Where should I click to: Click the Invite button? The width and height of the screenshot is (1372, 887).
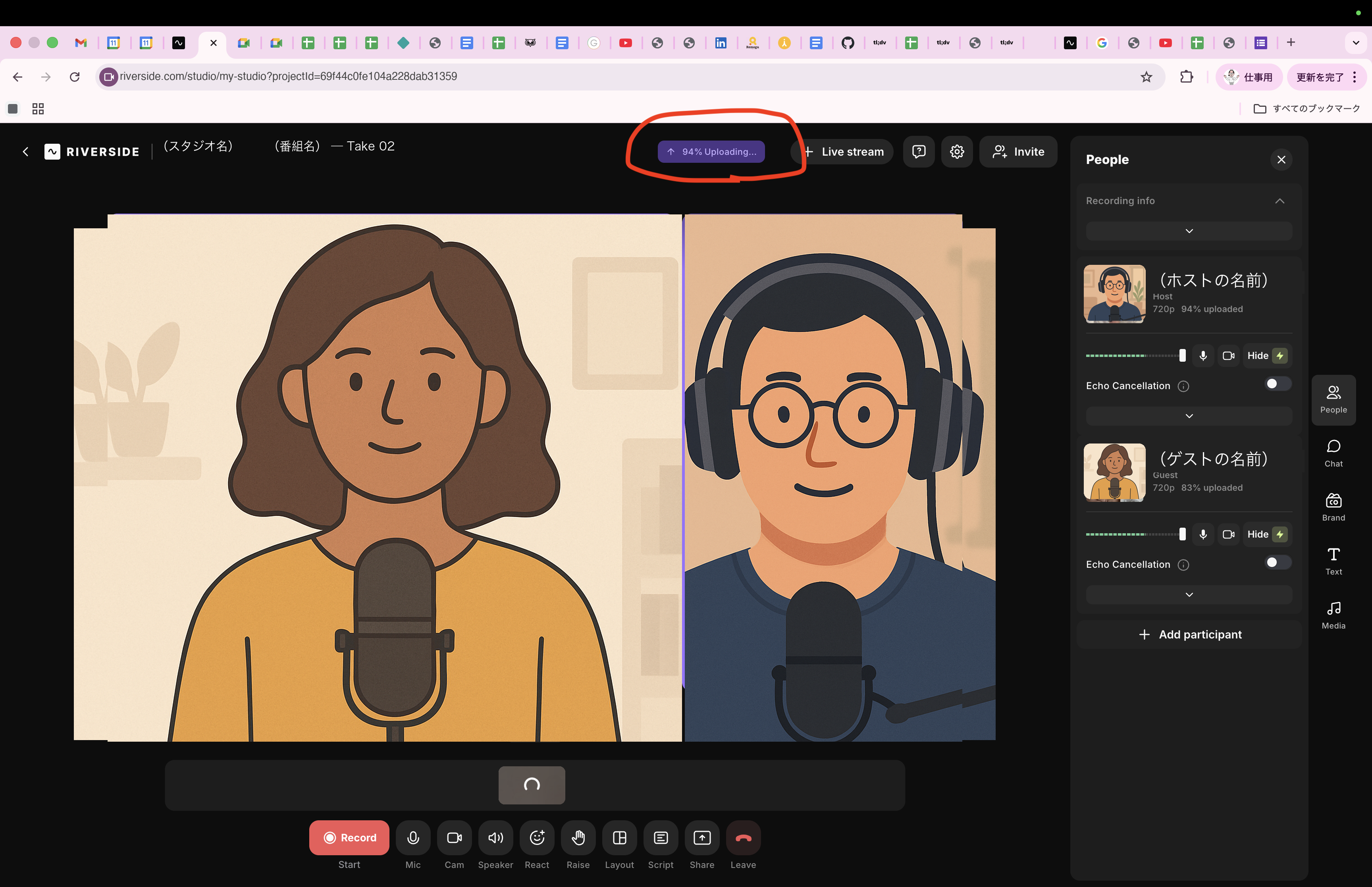(1018, 152)
